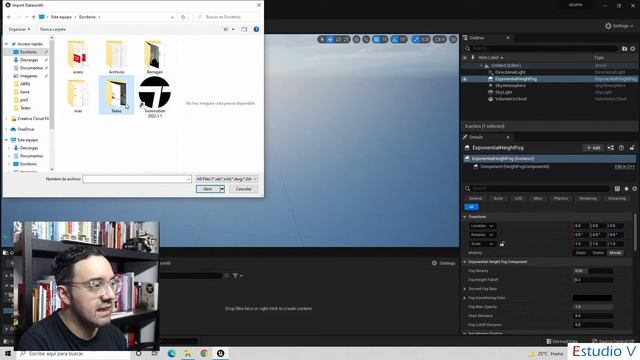The width and height of the screenshot is (640, 360).
Task: Set Mobility to Movable
Action: [x=615, y=253]
